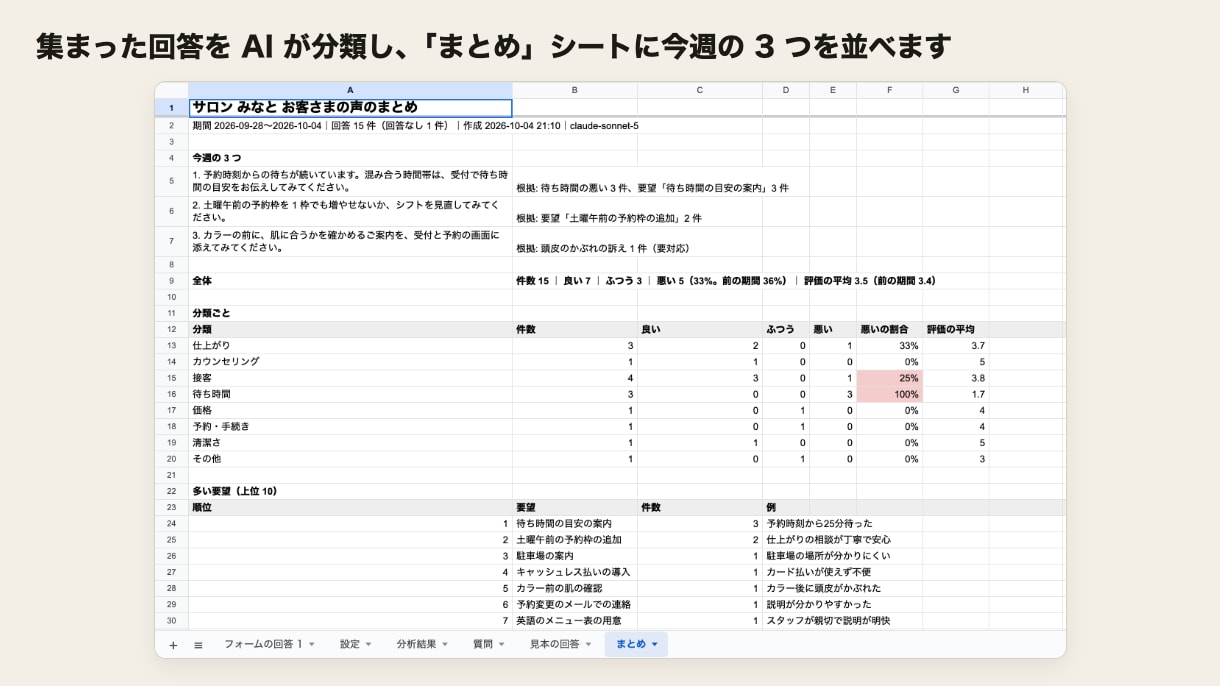Open the dropdown arrow on 設定 tab
The image size is (1220, 686).
(369, 645)
